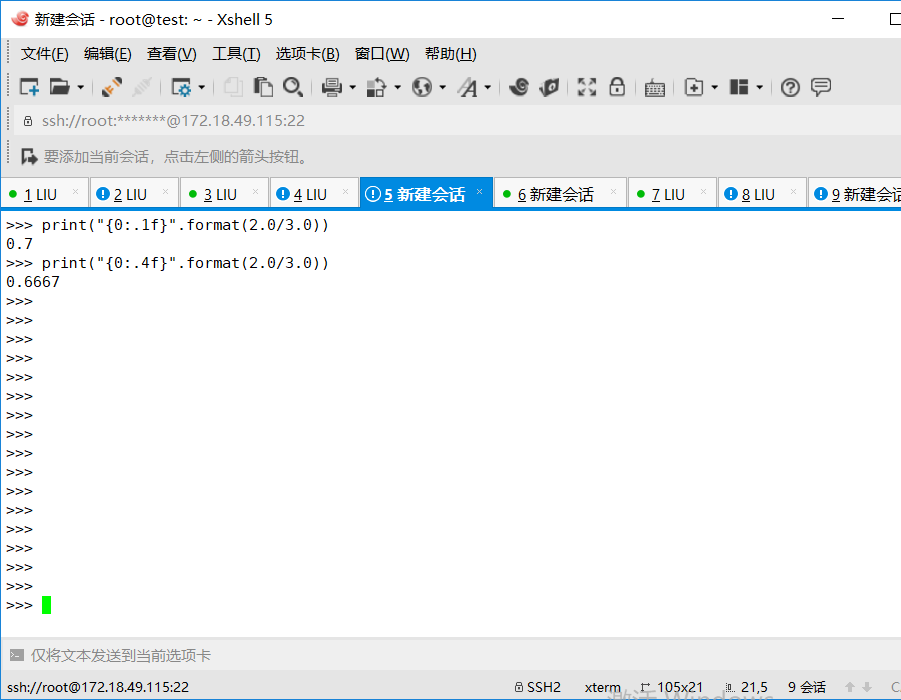Click the Xftp green leaf icon
Viewport: 901px width, 700px height.
tap(549, 87)
